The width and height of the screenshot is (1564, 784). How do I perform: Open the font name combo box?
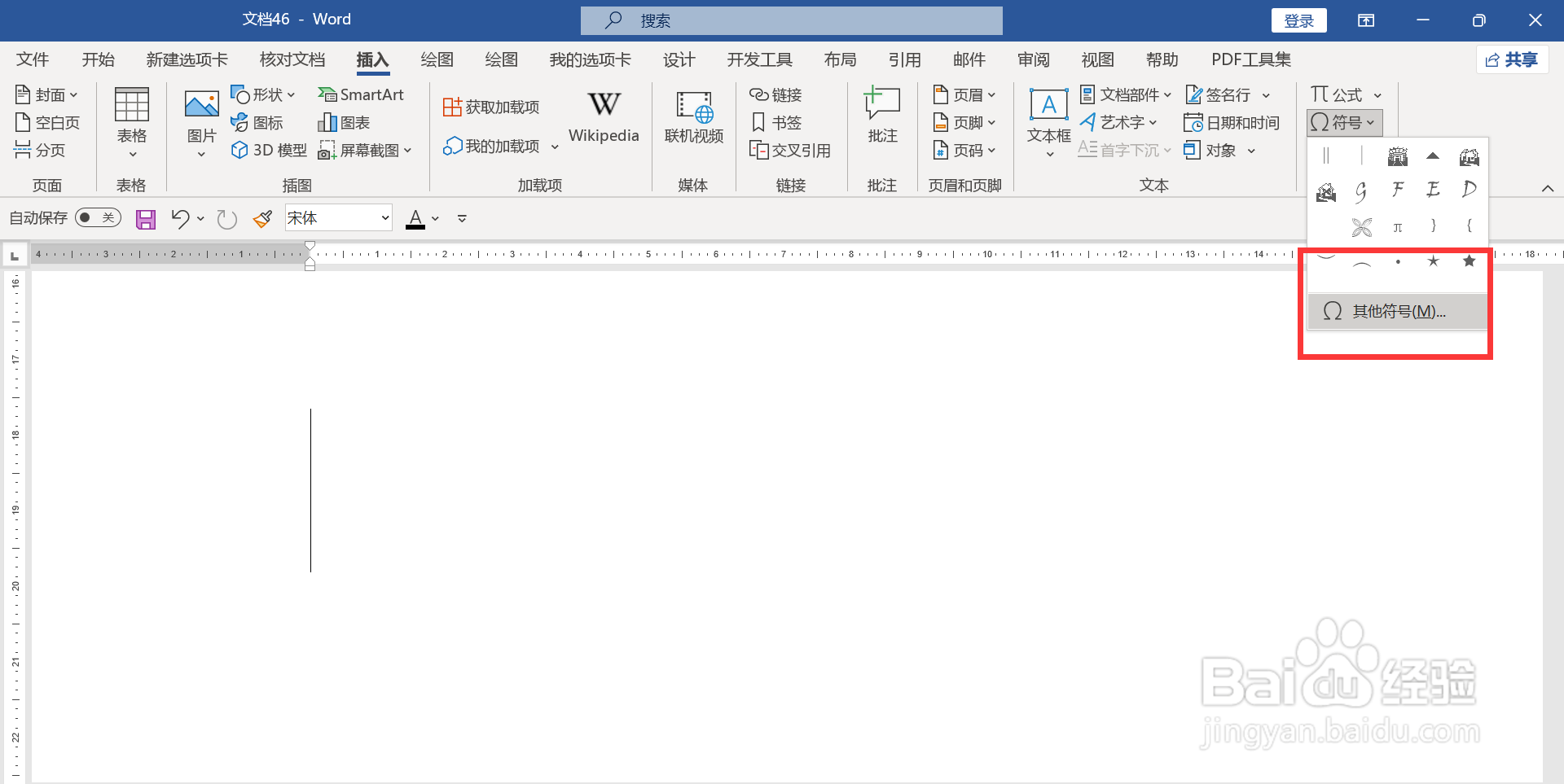coord(338,218)
